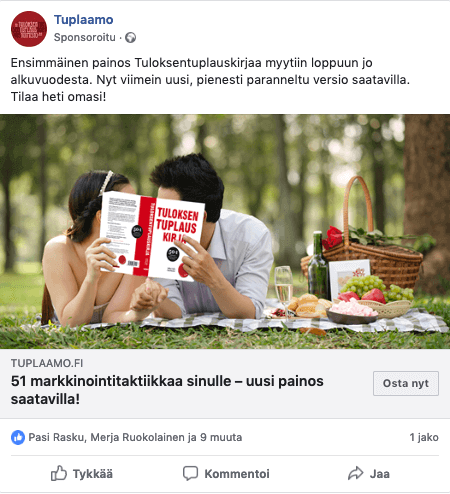Click the globe public-audience icon
Screen dimensions: 450x494
pyautogui.click(x=130, y=38)
